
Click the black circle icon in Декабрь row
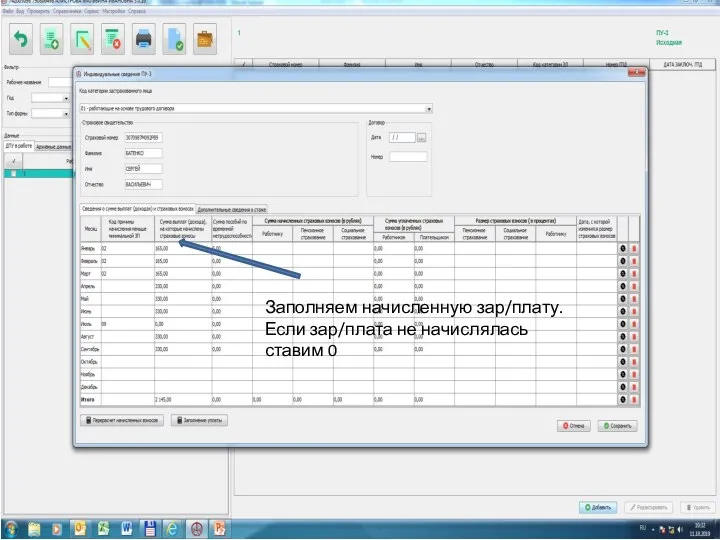(x=623, y=387)
